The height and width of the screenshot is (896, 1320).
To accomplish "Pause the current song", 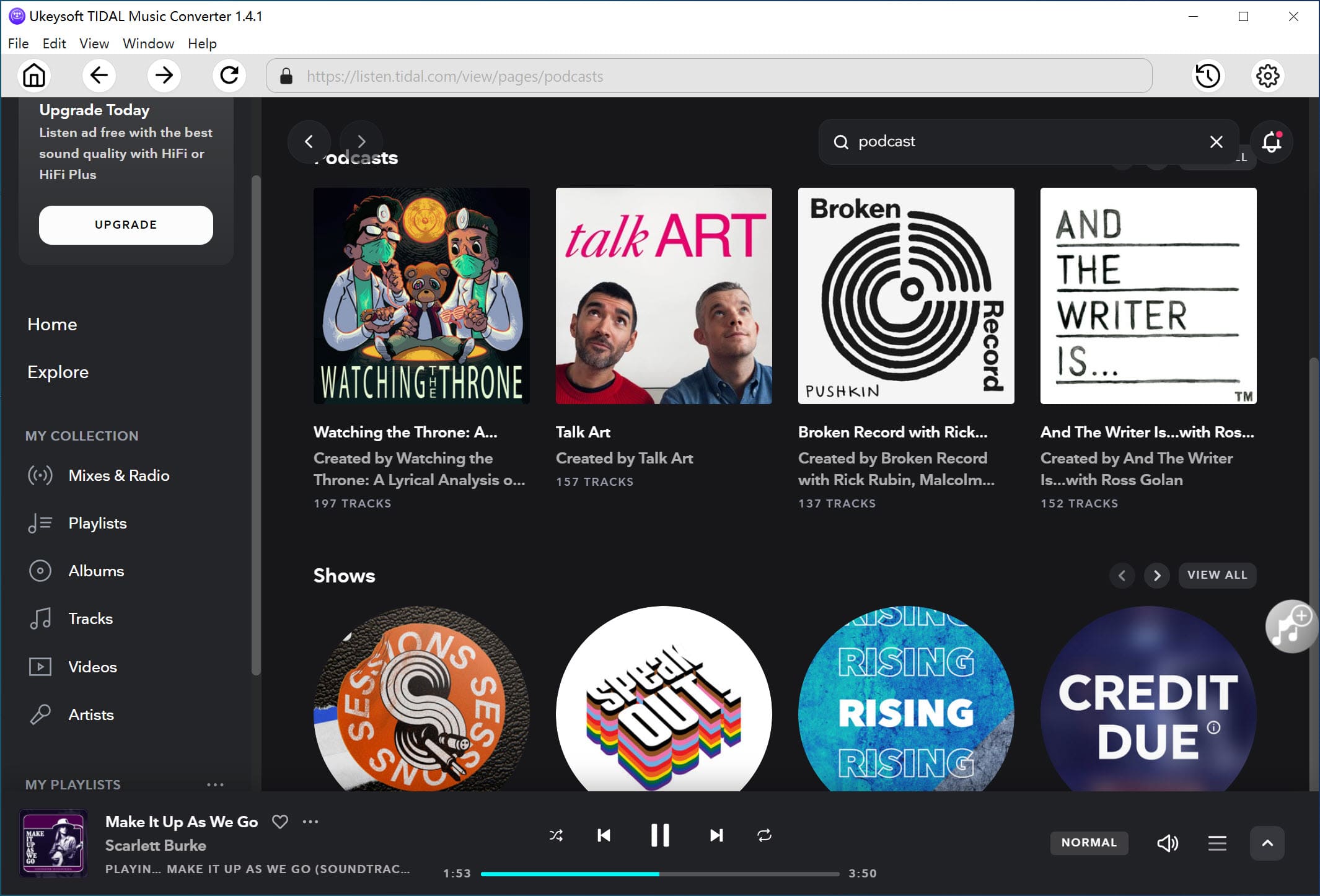I will [660, 835].
